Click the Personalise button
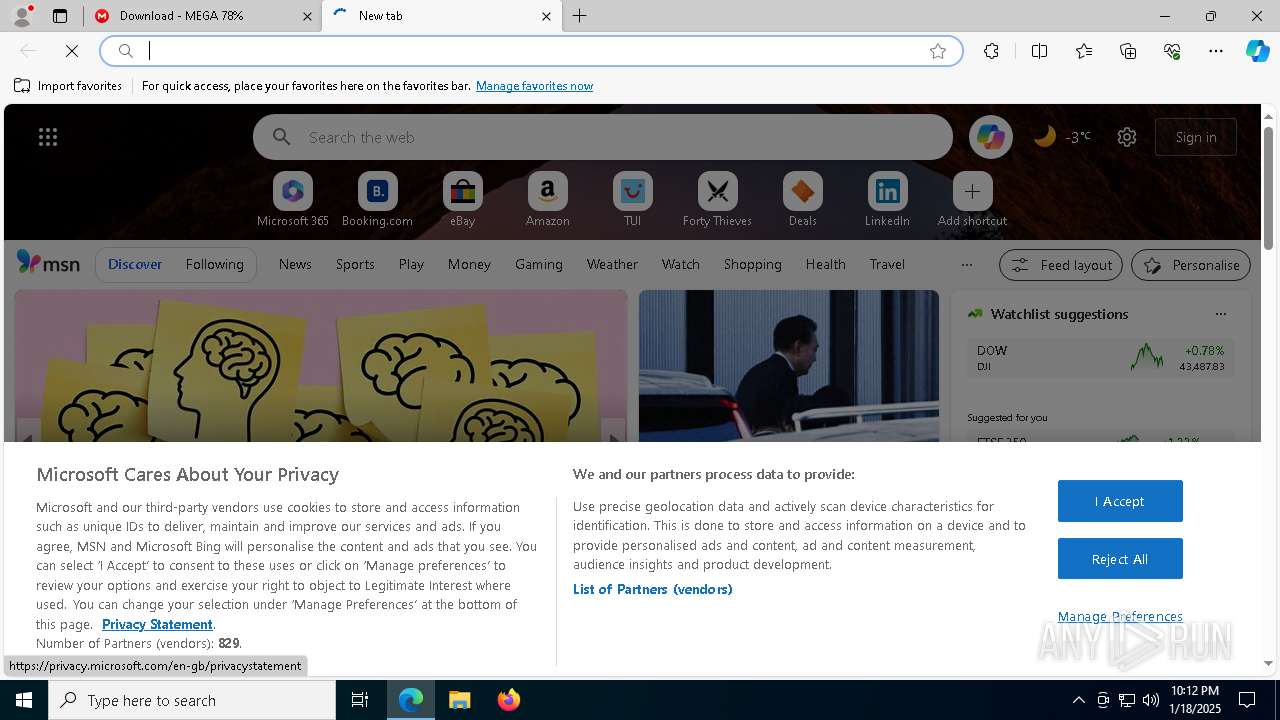1280x720 pixels. [1191, 265]
